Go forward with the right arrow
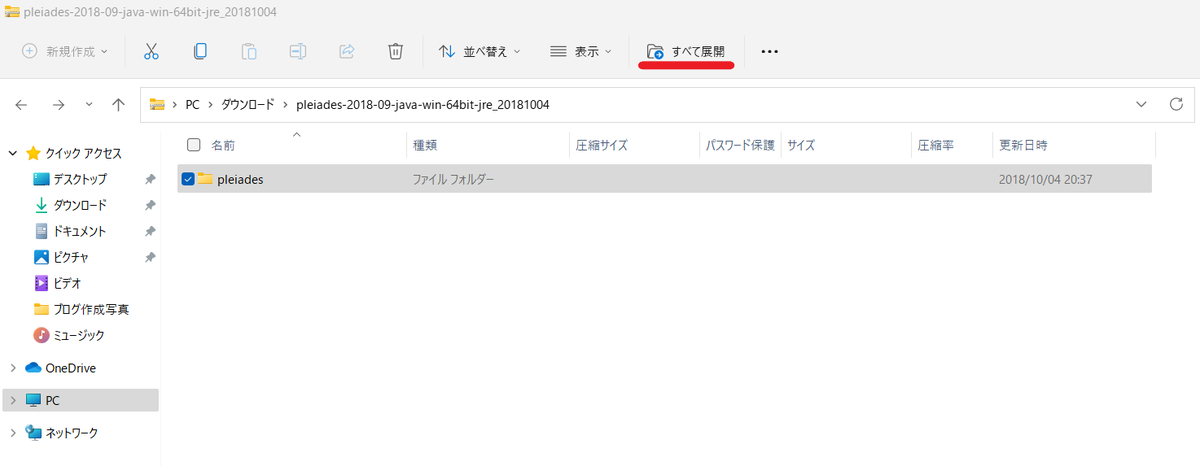This screenshot has height=466, width=1200. tap(58, 104)
